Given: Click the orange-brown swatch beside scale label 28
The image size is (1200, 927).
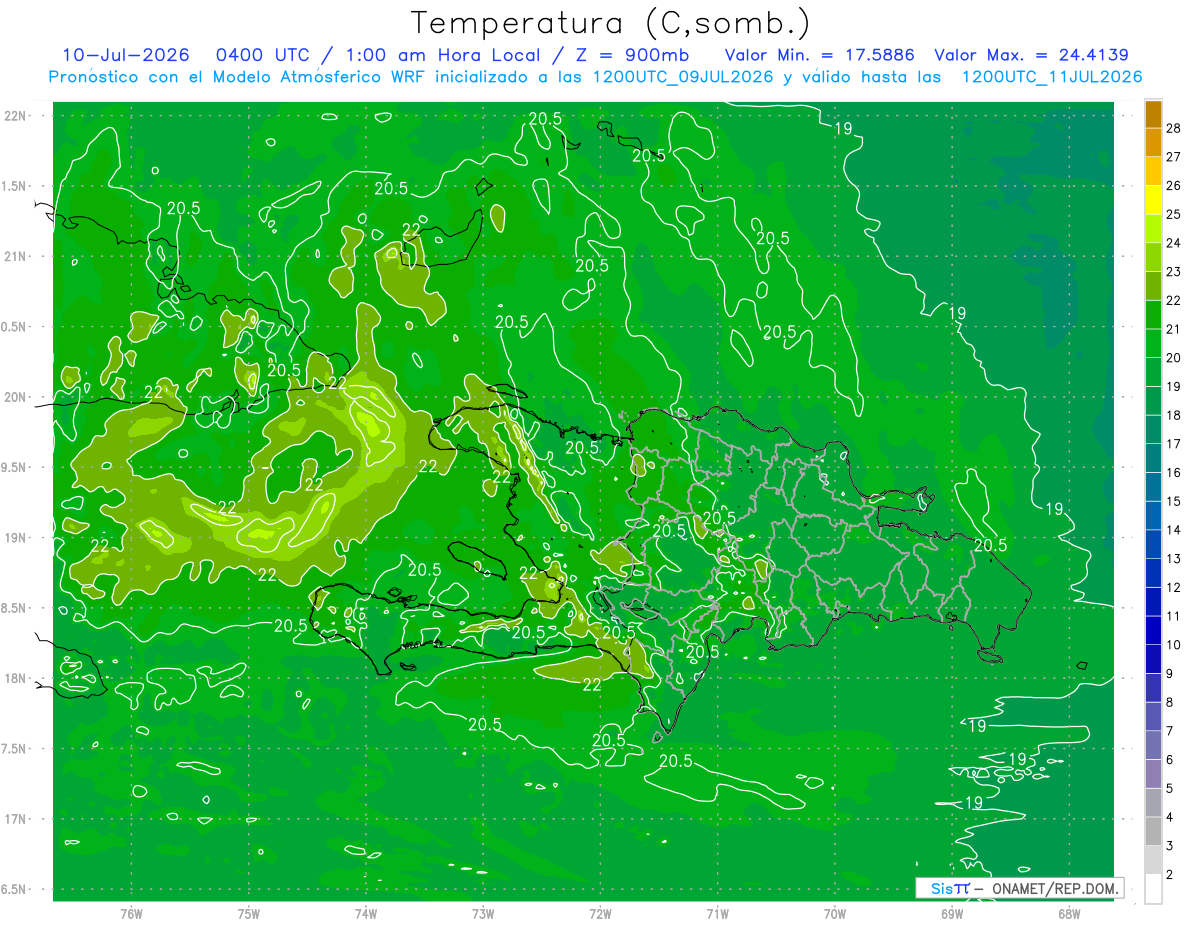Looking at the screenshot, I should tap(1153, 114).
